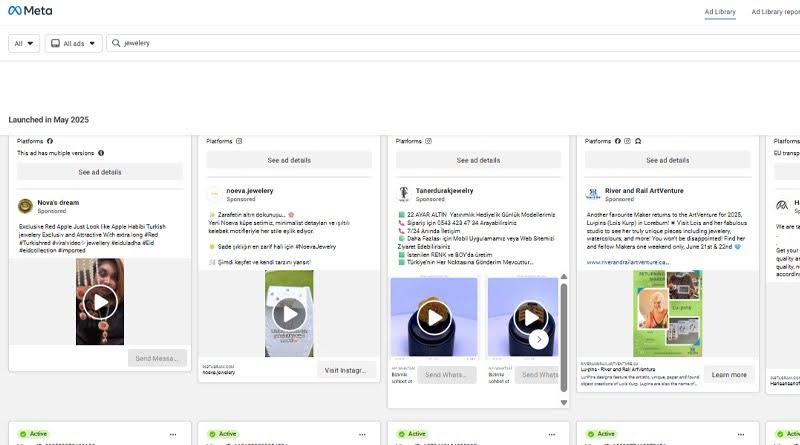Open www.riverandrailartventure.ca link

tap(628, 262)
